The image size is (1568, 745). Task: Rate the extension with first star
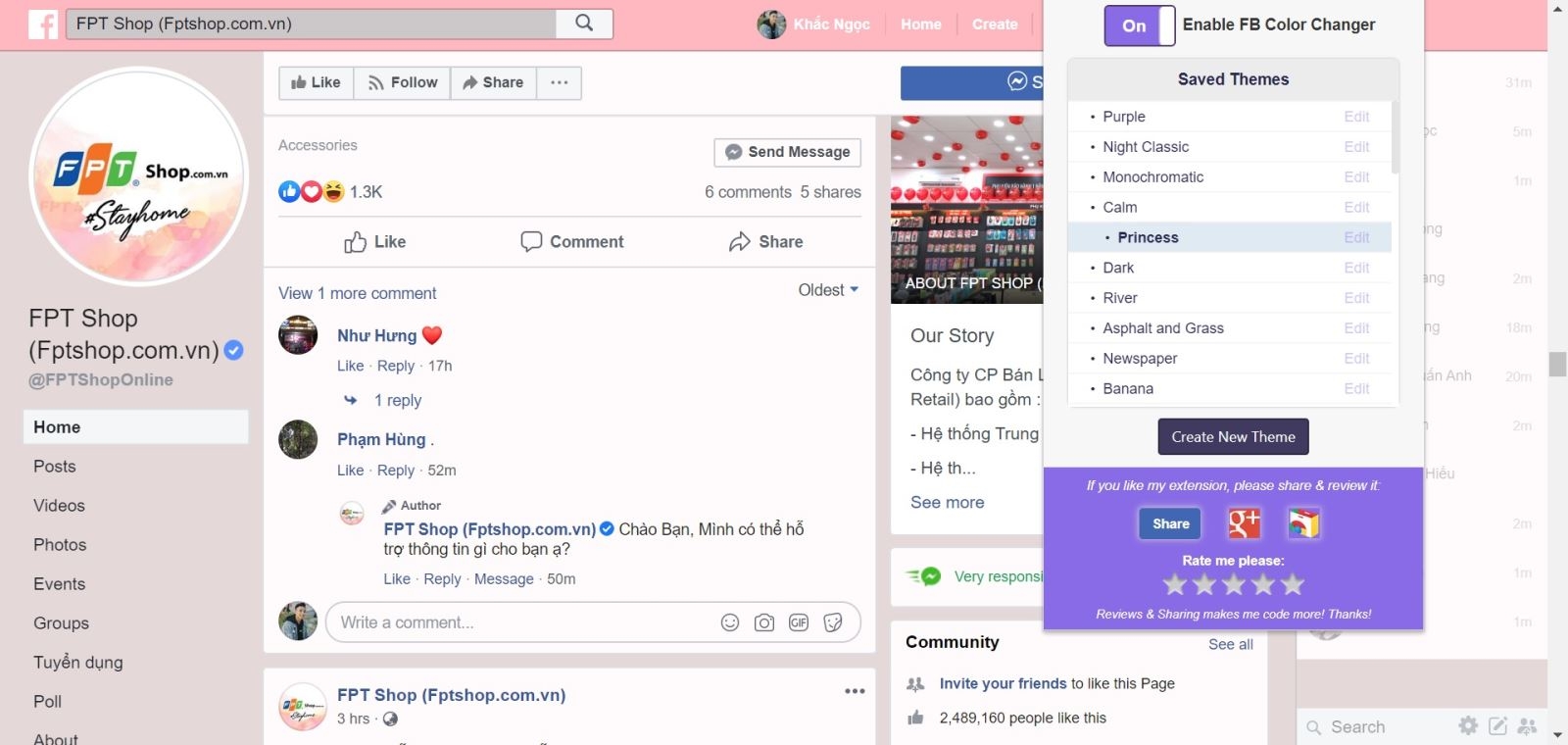click(1175, 585)
